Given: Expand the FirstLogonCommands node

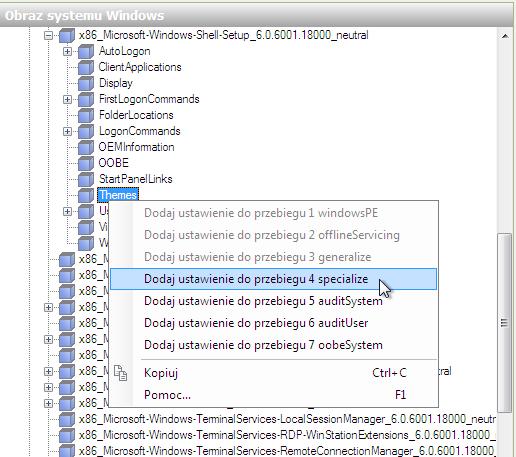Looking at the screenshot, I should click(67, 99).
